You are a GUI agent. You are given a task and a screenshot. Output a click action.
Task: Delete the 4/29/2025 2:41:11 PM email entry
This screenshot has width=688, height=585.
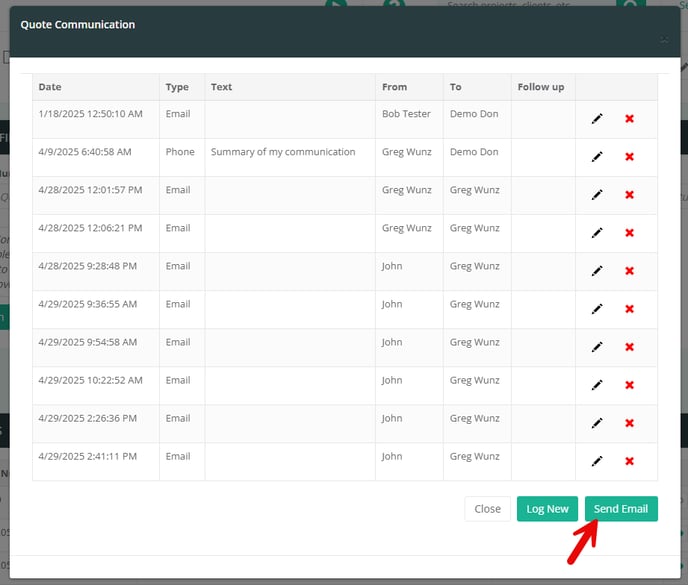click(629, 461)
